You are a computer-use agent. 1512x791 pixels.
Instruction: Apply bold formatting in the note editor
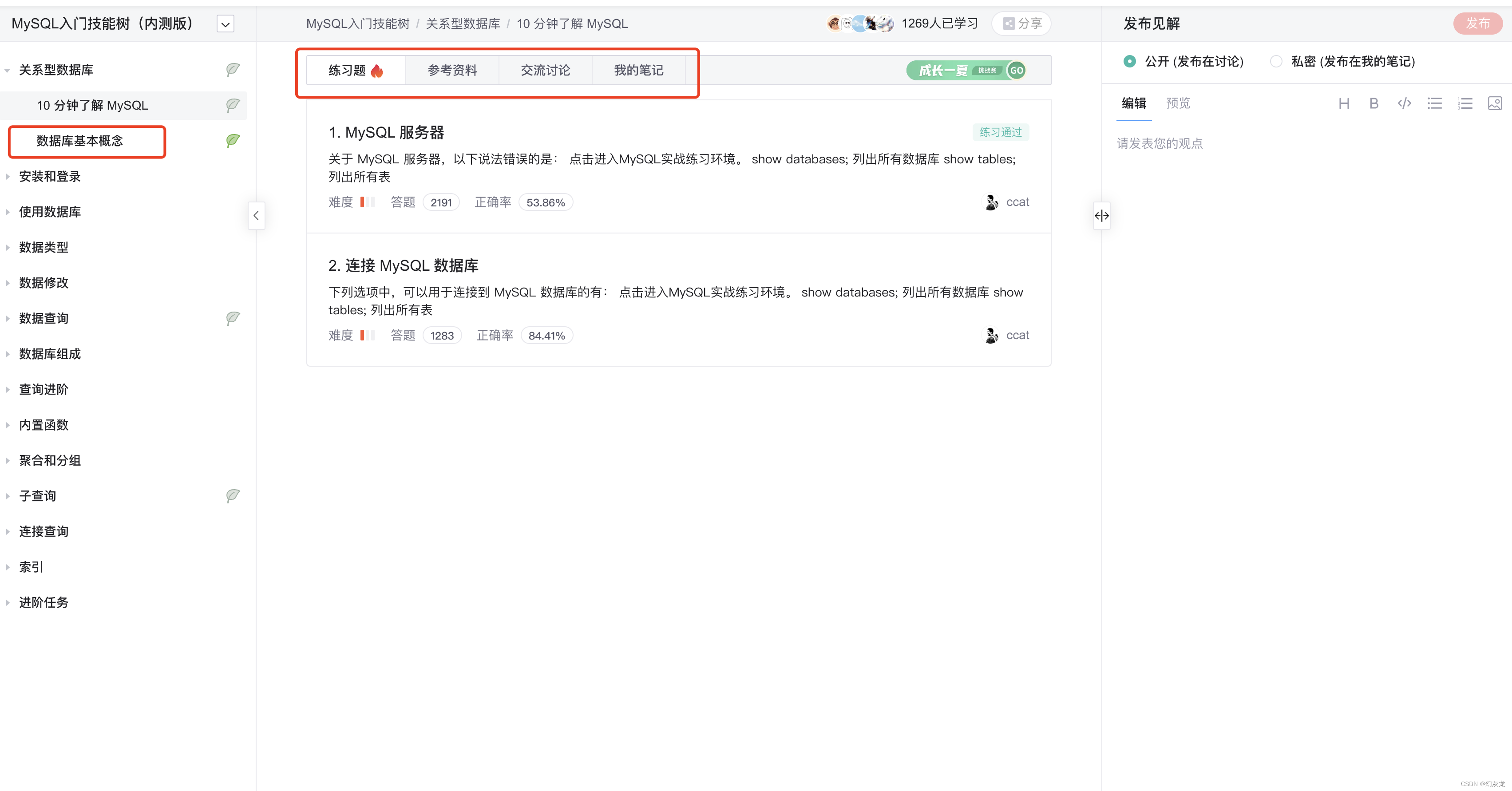coord(1373,103)
